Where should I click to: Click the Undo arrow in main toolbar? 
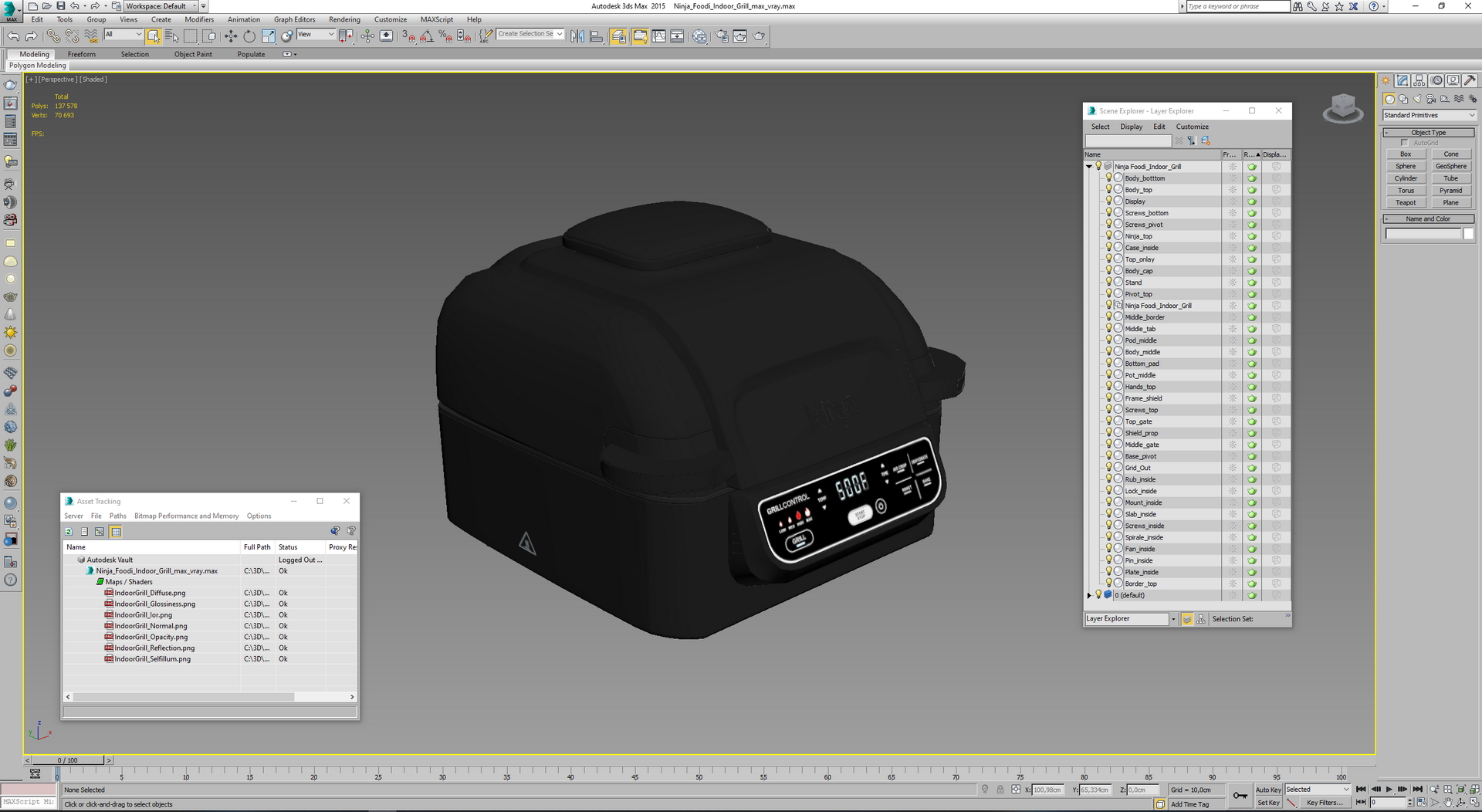(x=13, y=36)
